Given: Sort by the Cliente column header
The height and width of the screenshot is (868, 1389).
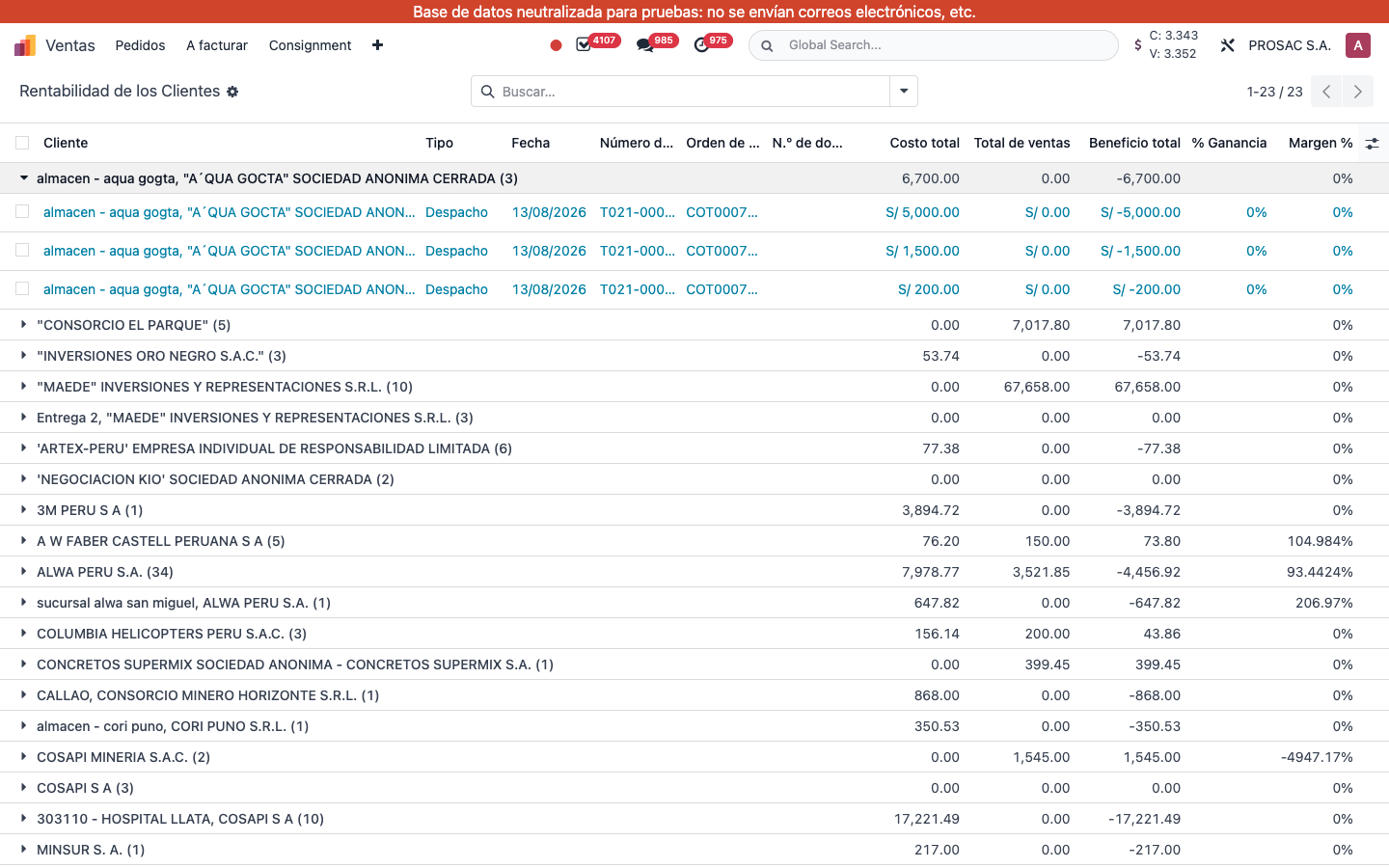Looking at the screenshot, I should tap(66, 143).
